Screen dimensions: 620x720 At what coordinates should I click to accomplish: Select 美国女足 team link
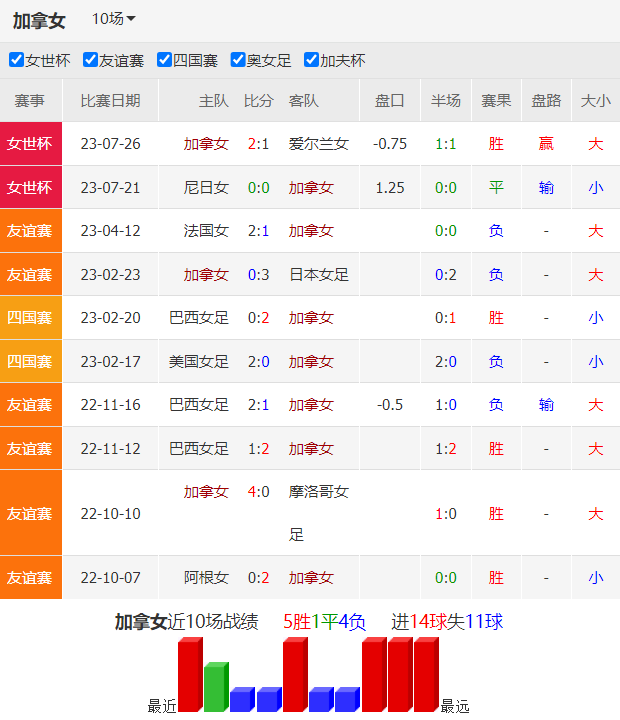click(199, 361)
